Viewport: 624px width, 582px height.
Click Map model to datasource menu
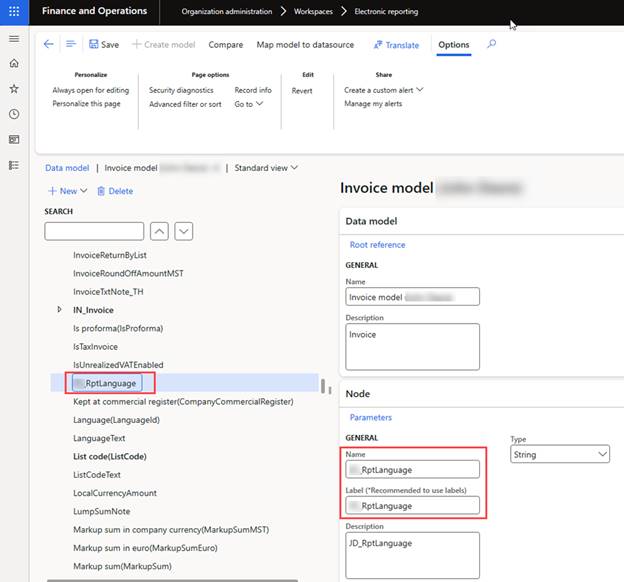tap(304, 45)
